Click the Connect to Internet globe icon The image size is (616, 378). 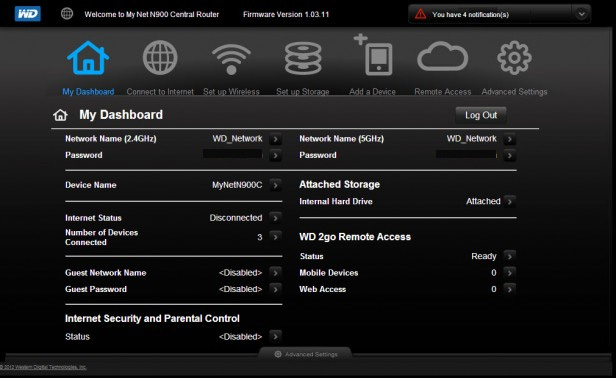click(x=160, y=58)
